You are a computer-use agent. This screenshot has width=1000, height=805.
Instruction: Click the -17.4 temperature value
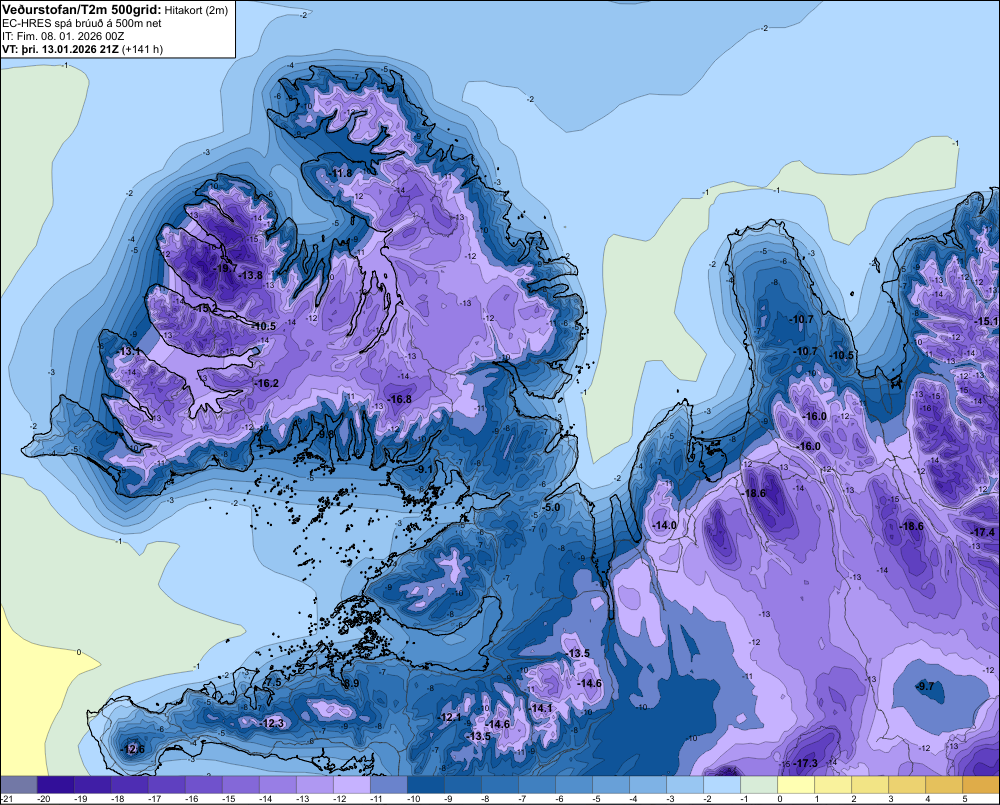tap(982, 532)
